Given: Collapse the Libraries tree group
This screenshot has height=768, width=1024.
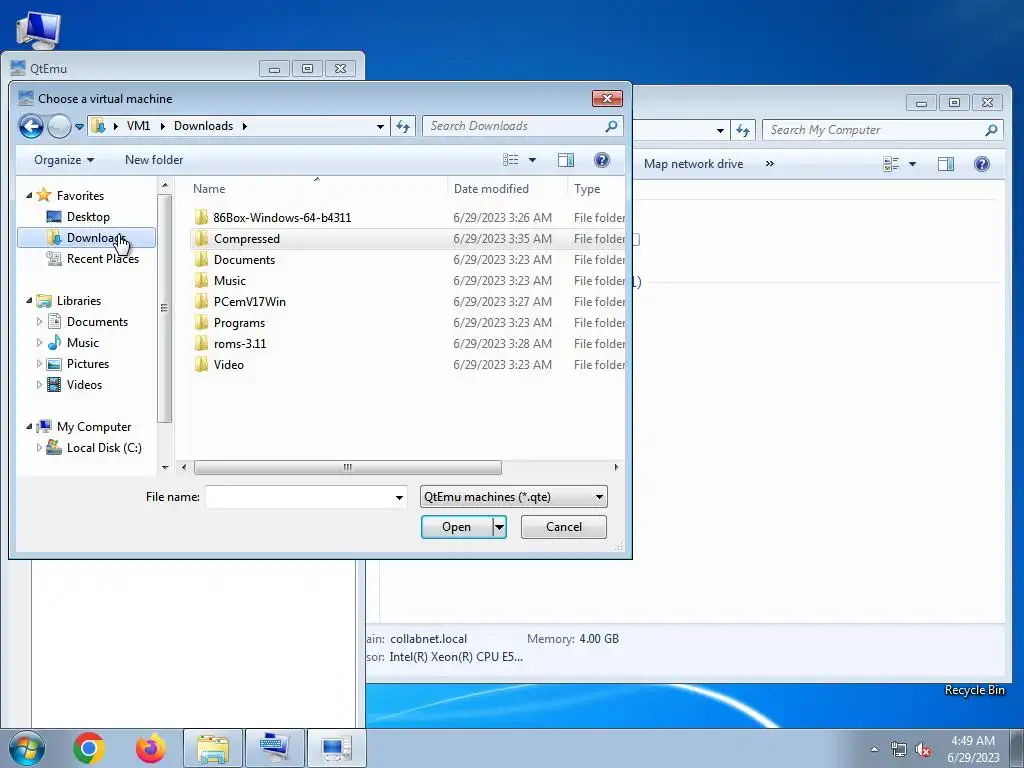Looking at the screenshot, I should click(29, 300).
